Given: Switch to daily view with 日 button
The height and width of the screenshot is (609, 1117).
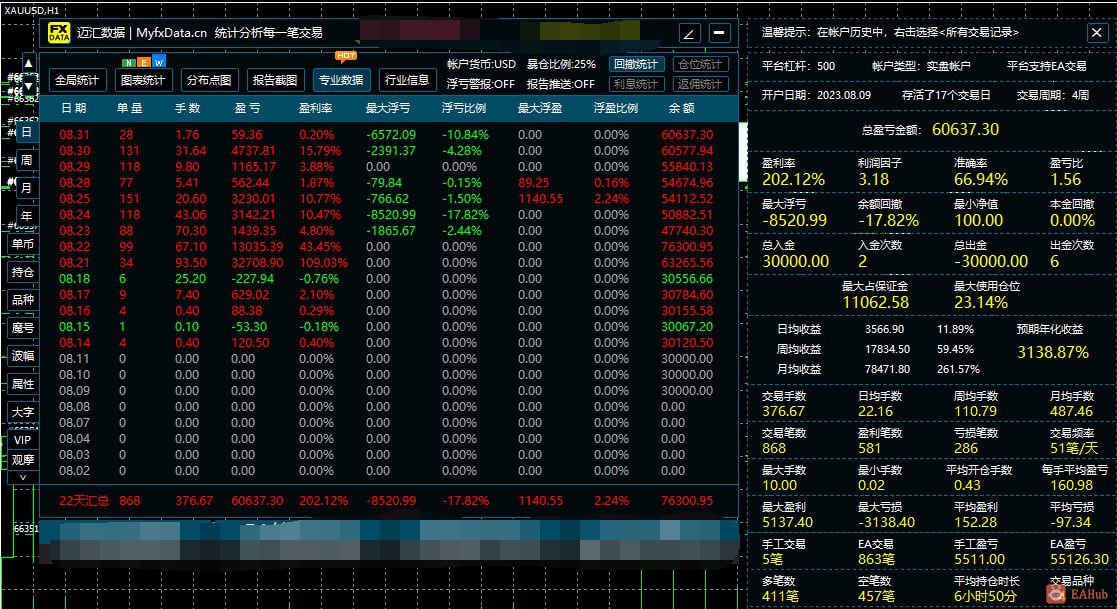Looking at the screenshot, I should tap(26, 132).
